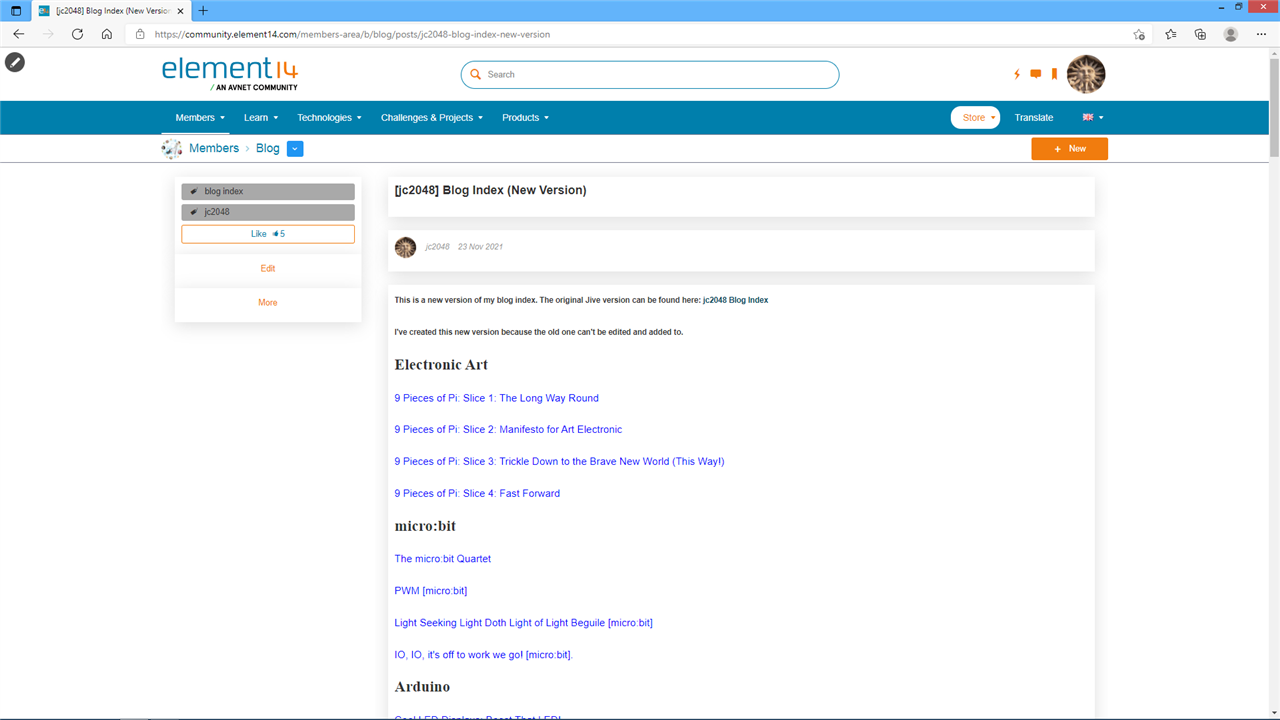
Task: Click the 'Electronic Art' section heading
Action: pyautogui.click(x=441, y=365)
